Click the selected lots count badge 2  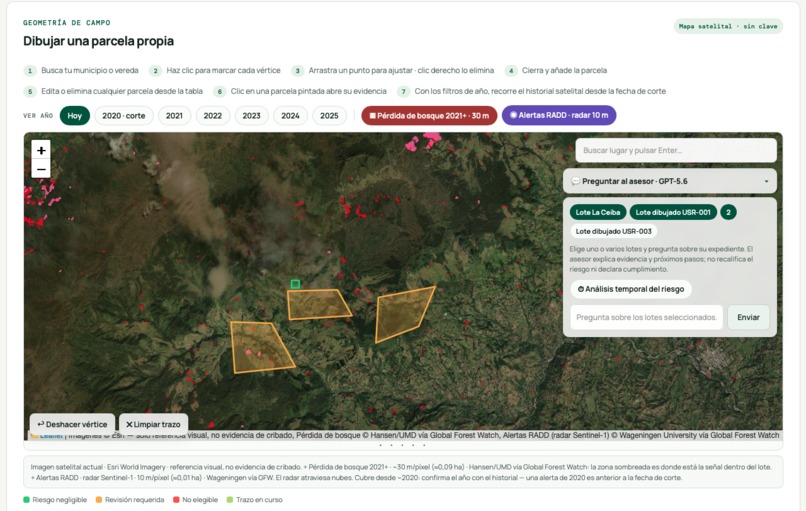[x=728, y=212]
